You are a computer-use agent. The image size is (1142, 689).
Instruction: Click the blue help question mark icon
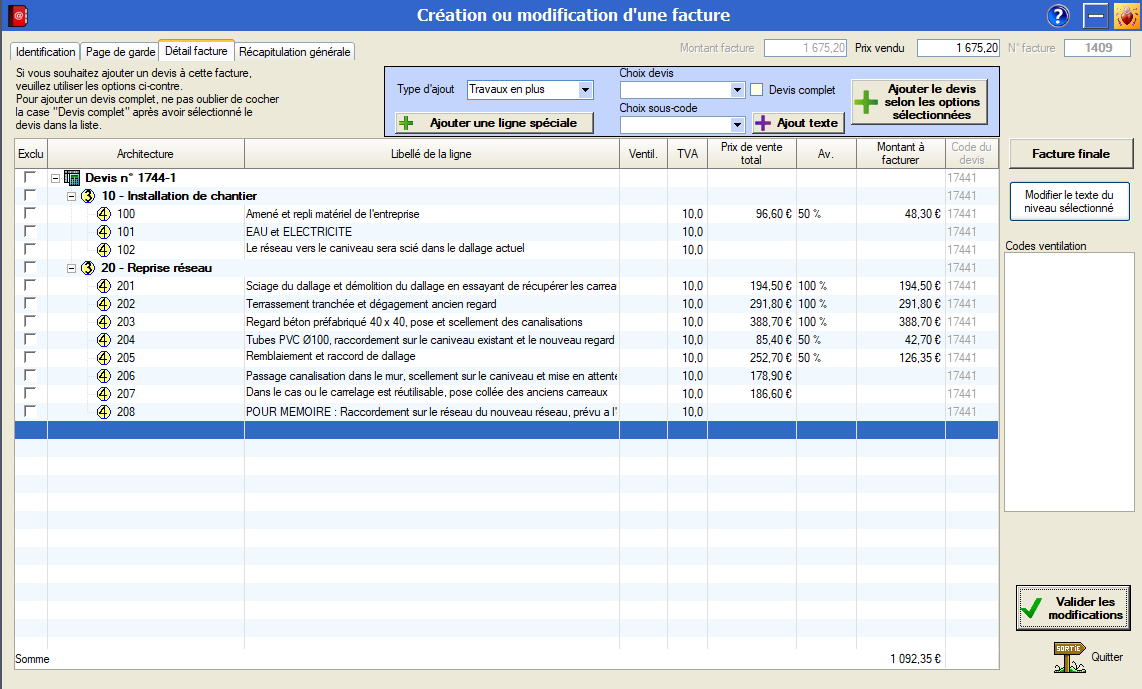[1058, 16]
